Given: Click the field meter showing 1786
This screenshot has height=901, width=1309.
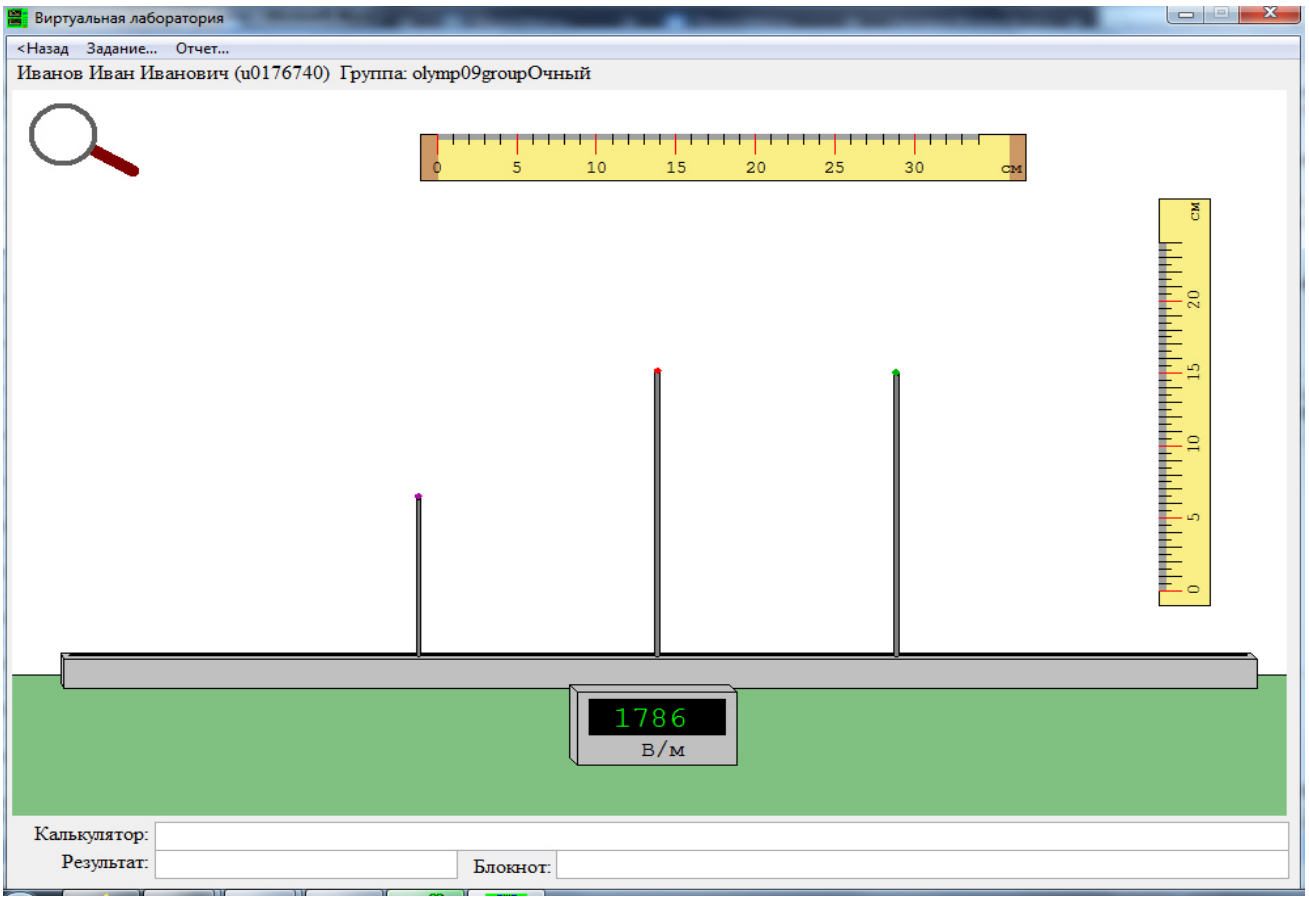Looking at the screenshot, I should (654, 726).
